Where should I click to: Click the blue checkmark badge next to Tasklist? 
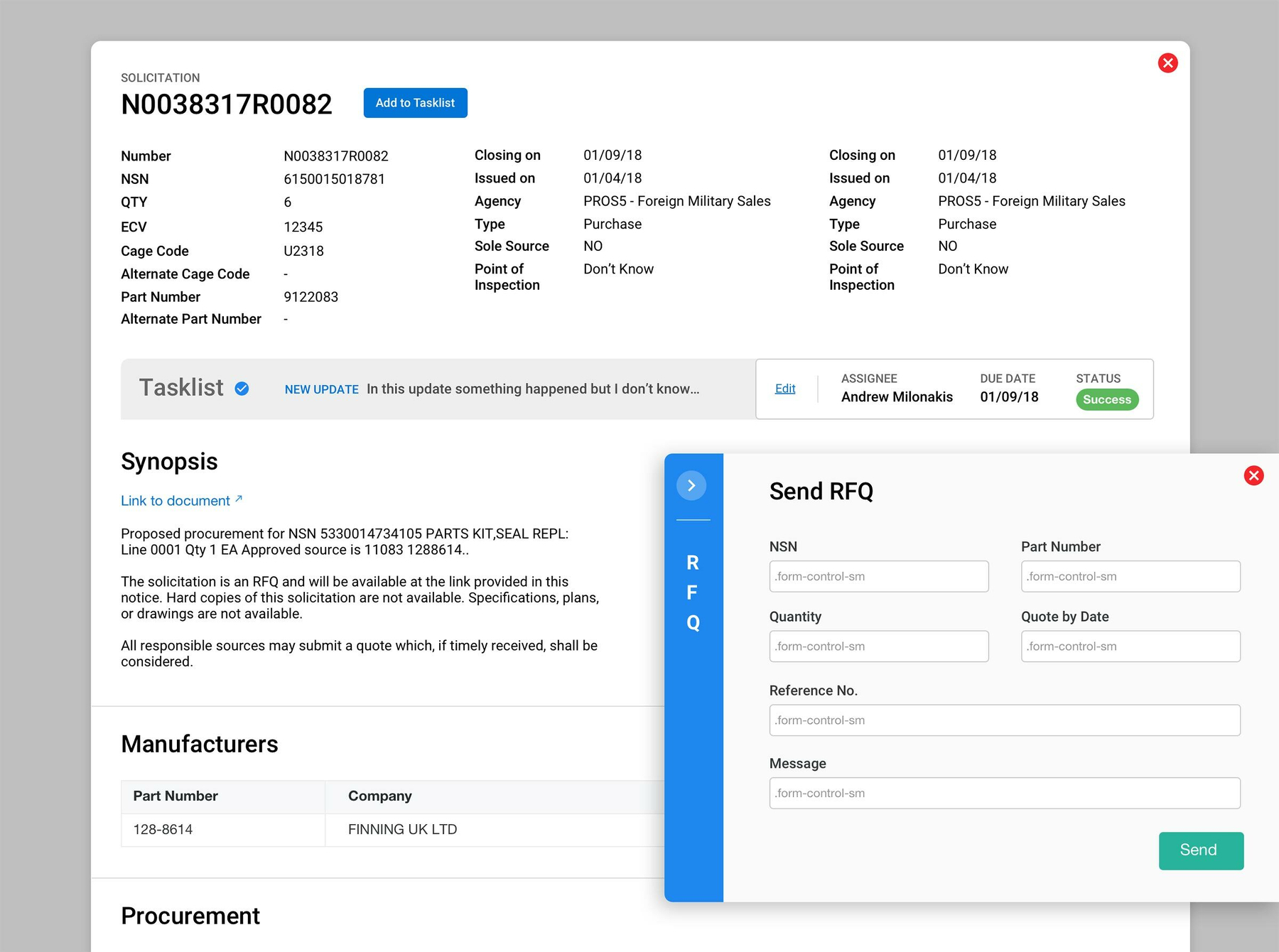pyautogui.click(x=242, y=389)
